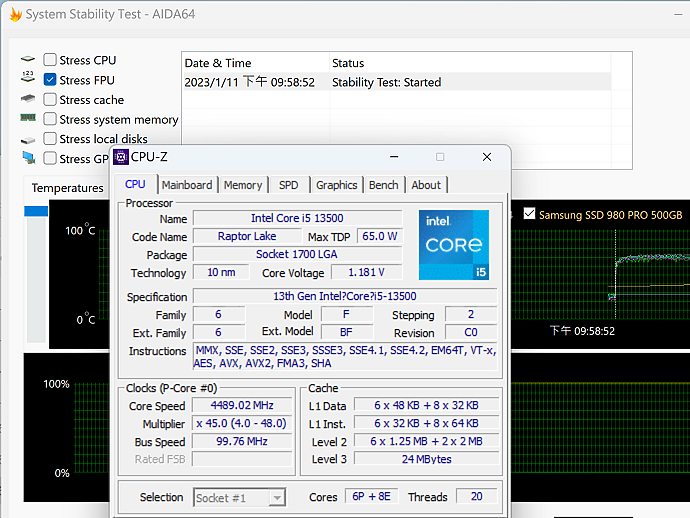
Task: Click the L1 Data cache value
Action: tap(426, 405)
